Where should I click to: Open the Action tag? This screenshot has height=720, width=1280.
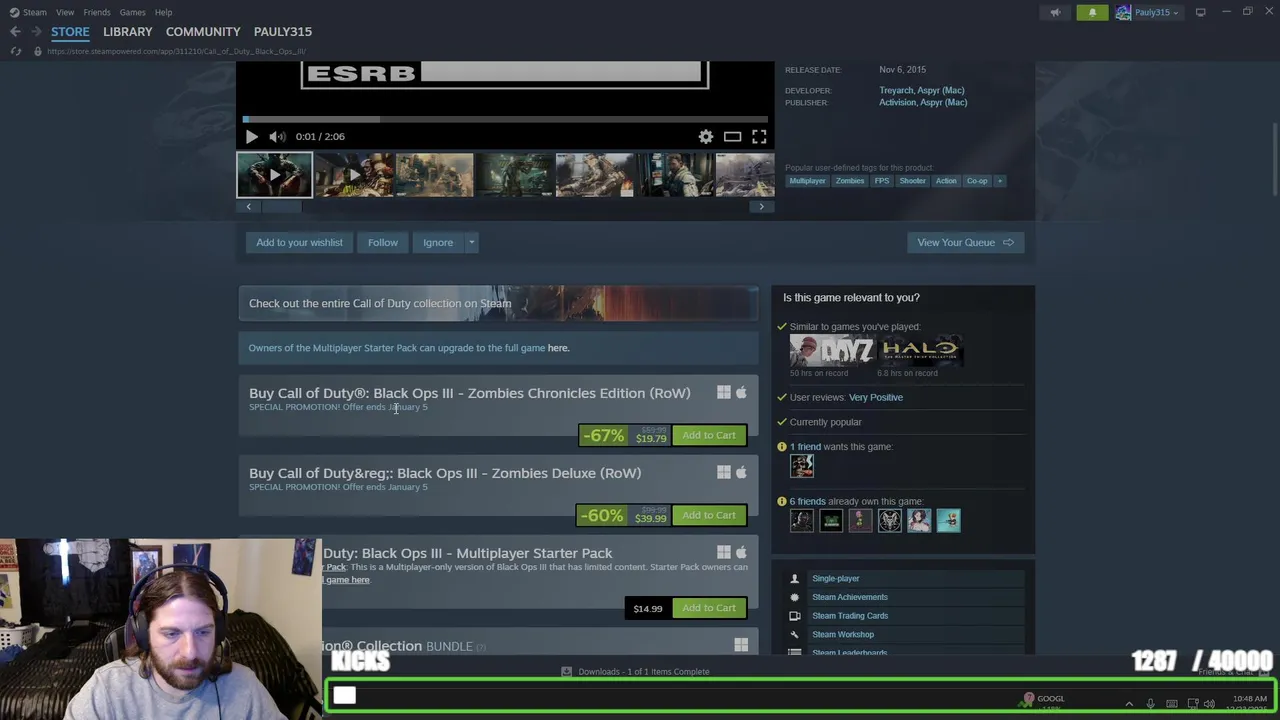946,181
